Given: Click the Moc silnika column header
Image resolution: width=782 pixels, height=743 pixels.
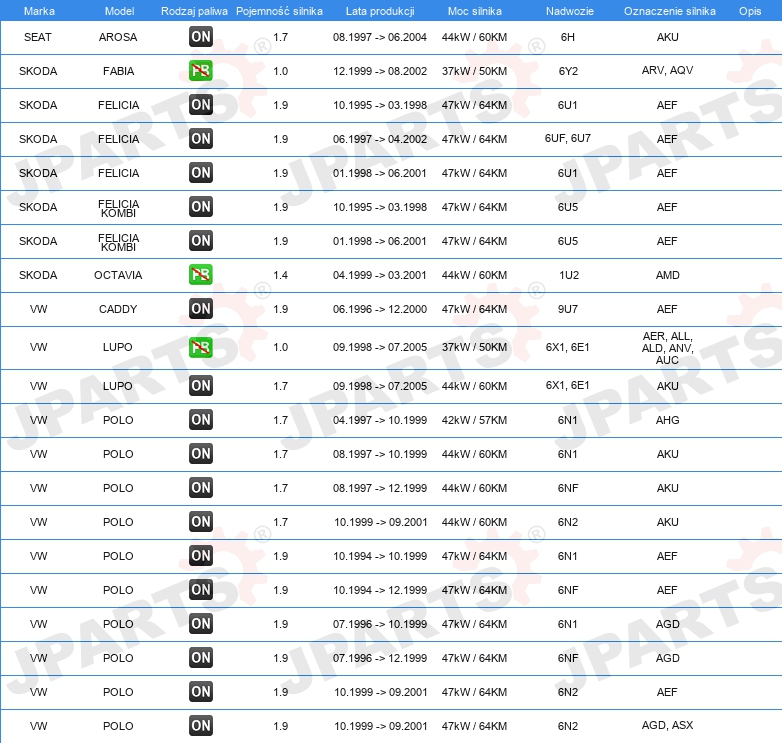Looking at the screenshot, I should [x=475, y=11].
